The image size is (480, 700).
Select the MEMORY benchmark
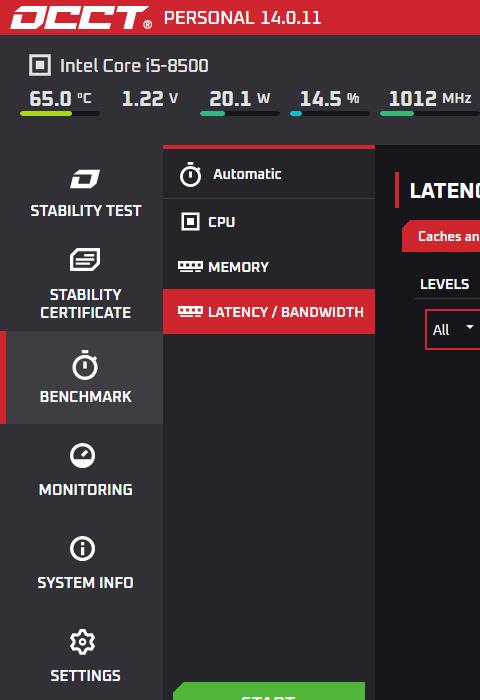(269, 267)
